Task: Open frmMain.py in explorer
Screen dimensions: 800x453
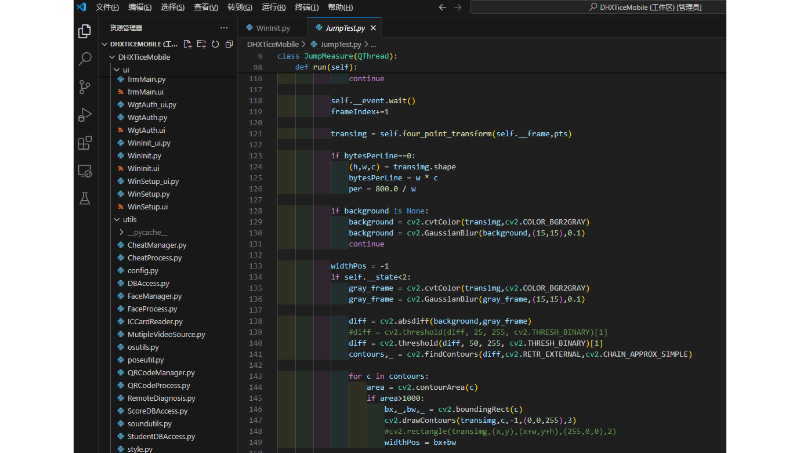Action: point(146,79)
